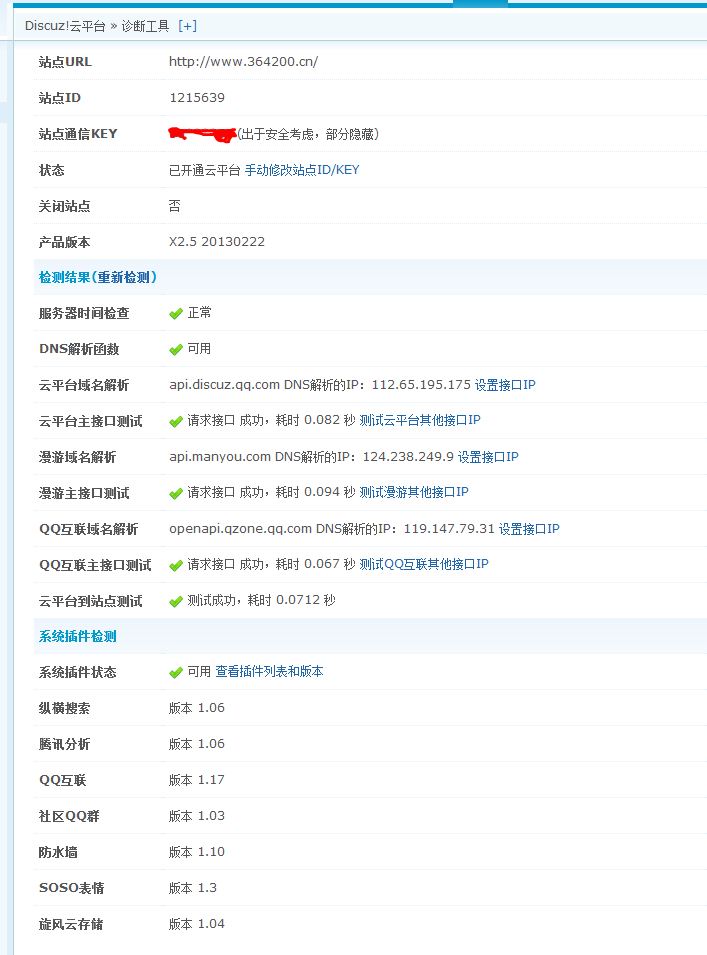Click IP address 124.238.249.9
This screenshot has width=707, height=955.
[x=408, y=457]
